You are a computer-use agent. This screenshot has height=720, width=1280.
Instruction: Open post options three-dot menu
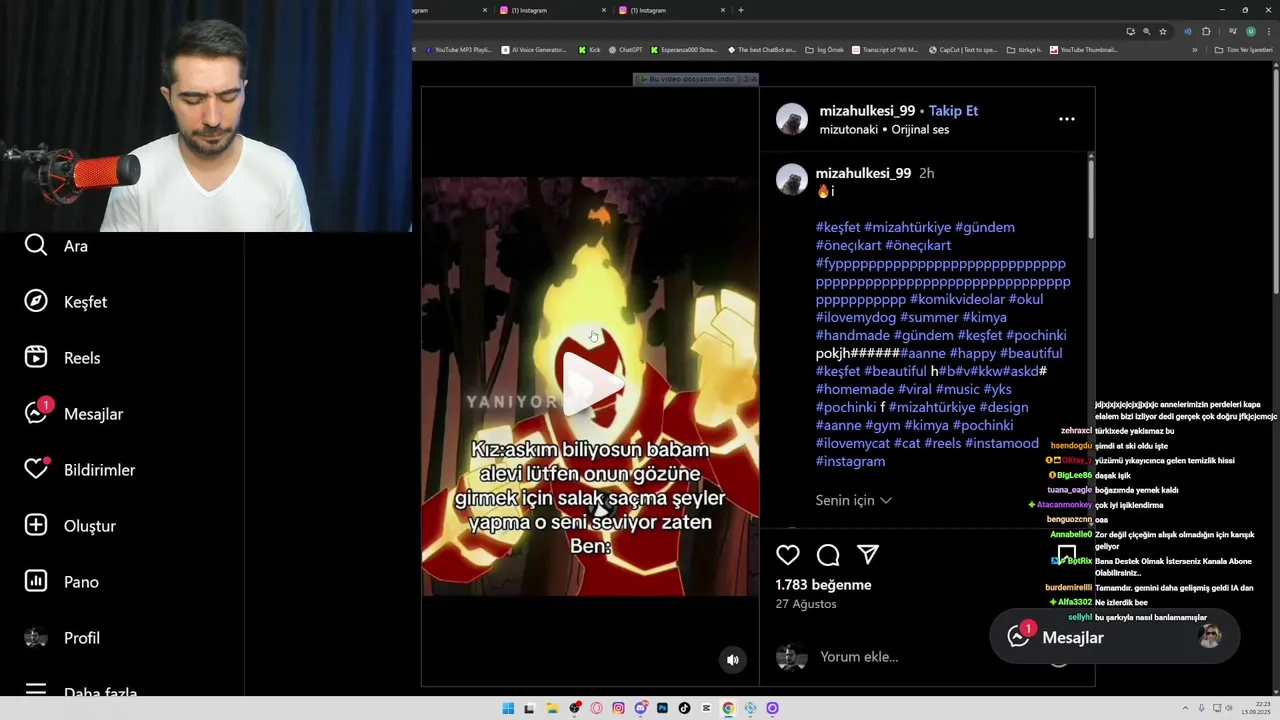pos(1067,119)
